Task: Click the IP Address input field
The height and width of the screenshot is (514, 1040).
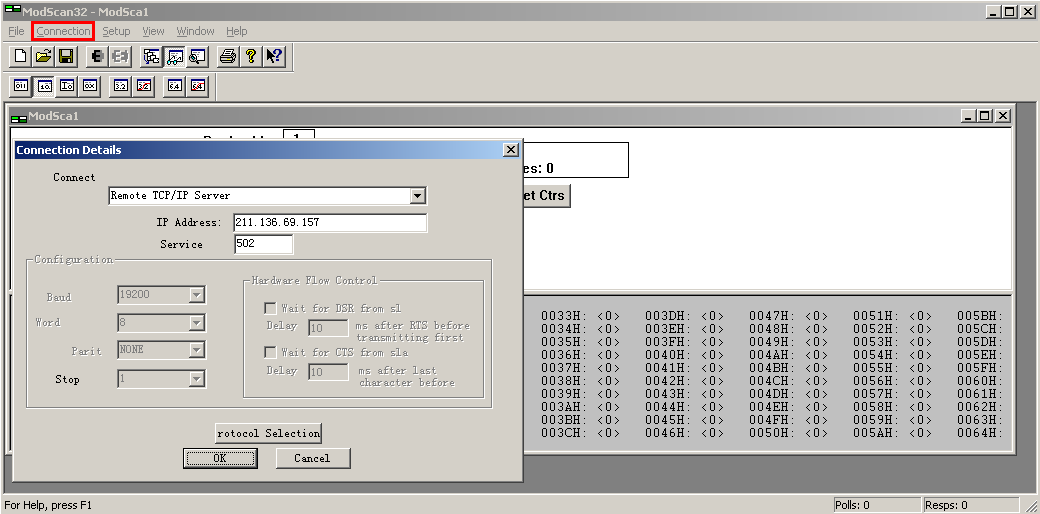Action: 330,222
